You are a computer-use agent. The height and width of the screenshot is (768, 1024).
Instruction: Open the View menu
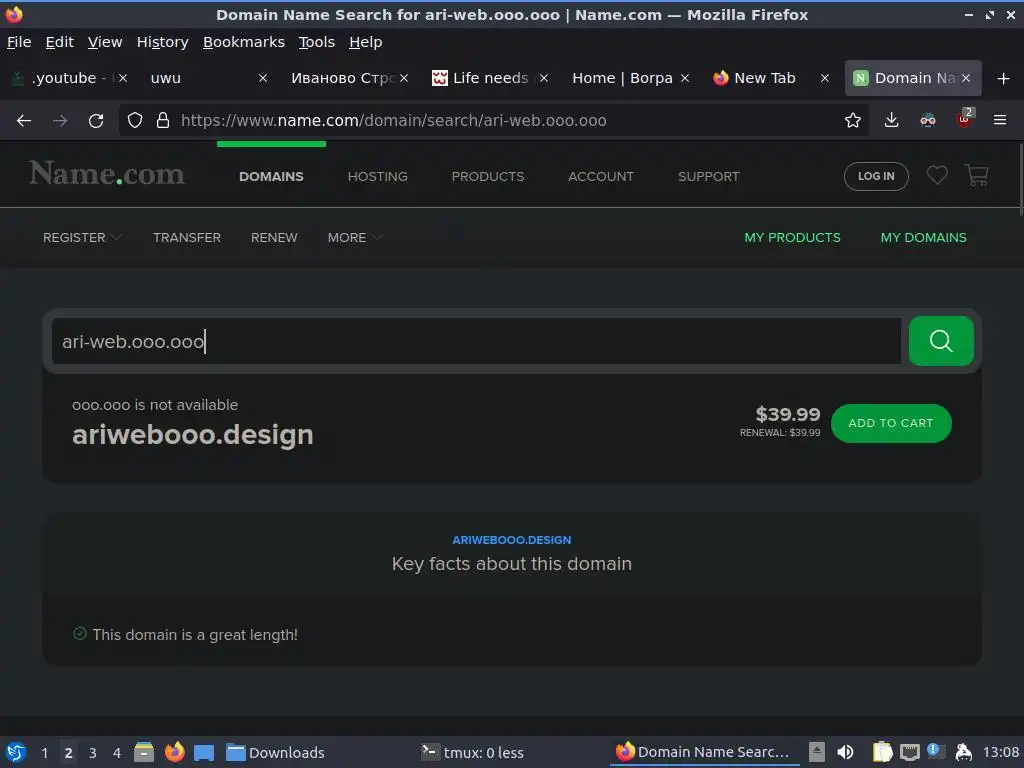105,42
